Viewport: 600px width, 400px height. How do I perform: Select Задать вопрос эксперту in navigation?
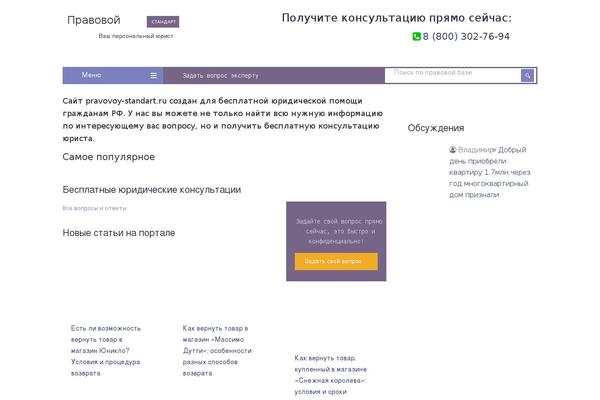point(220,76)
